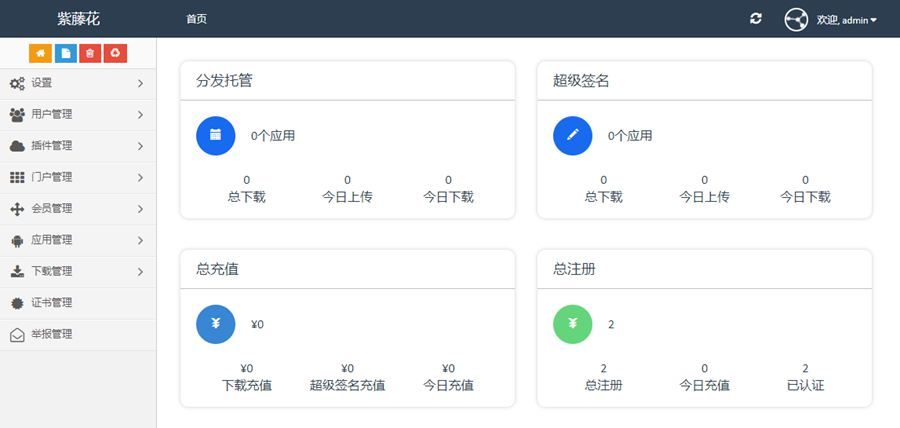Expand the 设置 sidebar menu
The width and height of the screenshot is (900, 428).
(77, 83)
